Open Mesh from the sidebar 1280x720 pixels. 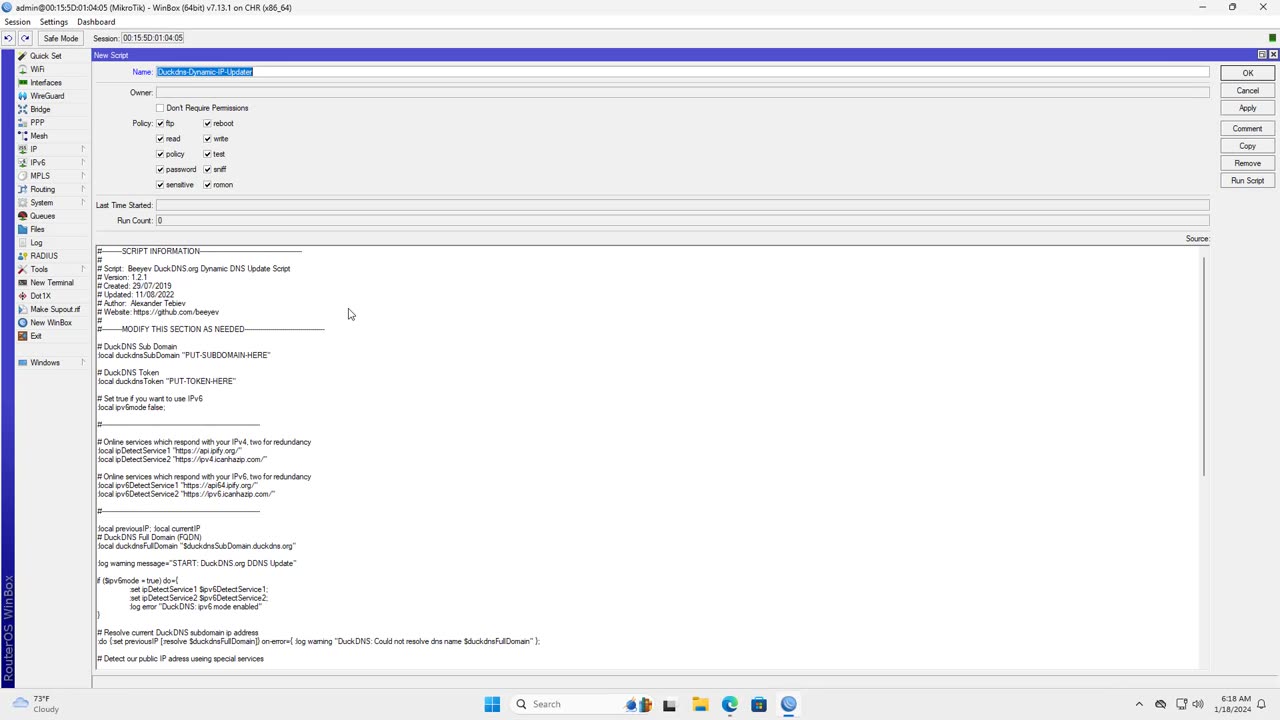tap(38, 136)
